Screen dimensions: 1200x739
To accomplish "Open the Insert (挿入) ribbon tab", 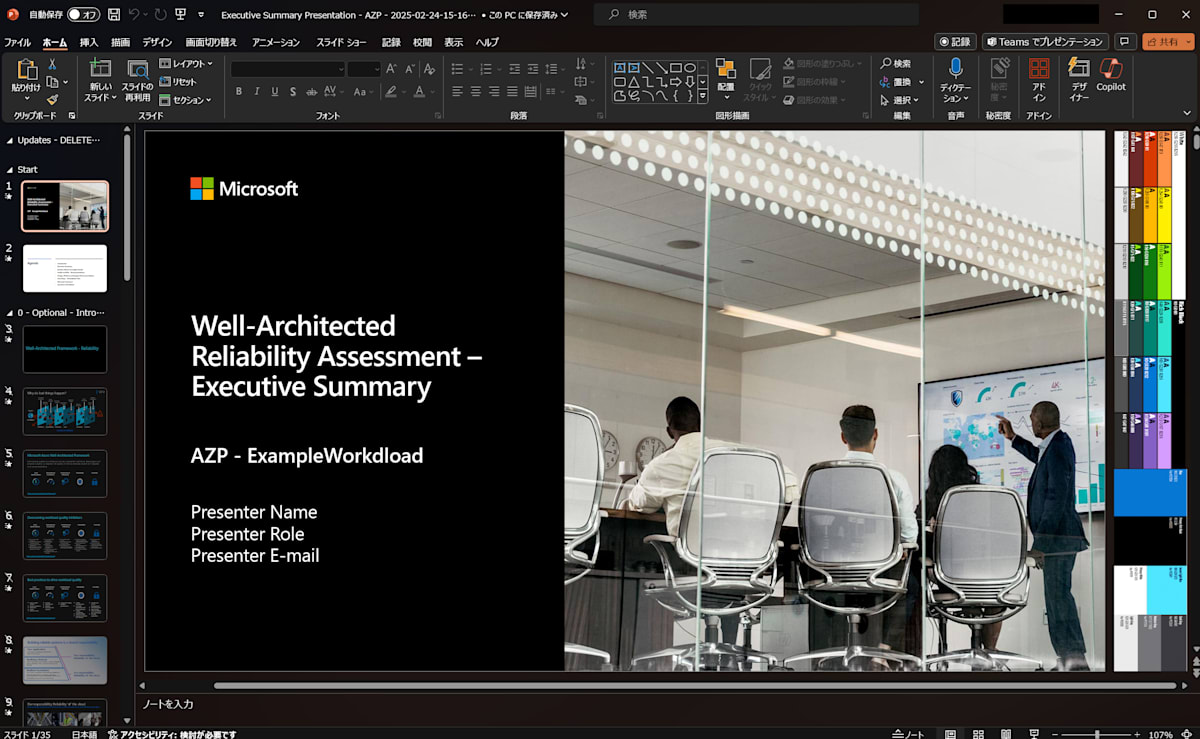I will tap(89, 42).
